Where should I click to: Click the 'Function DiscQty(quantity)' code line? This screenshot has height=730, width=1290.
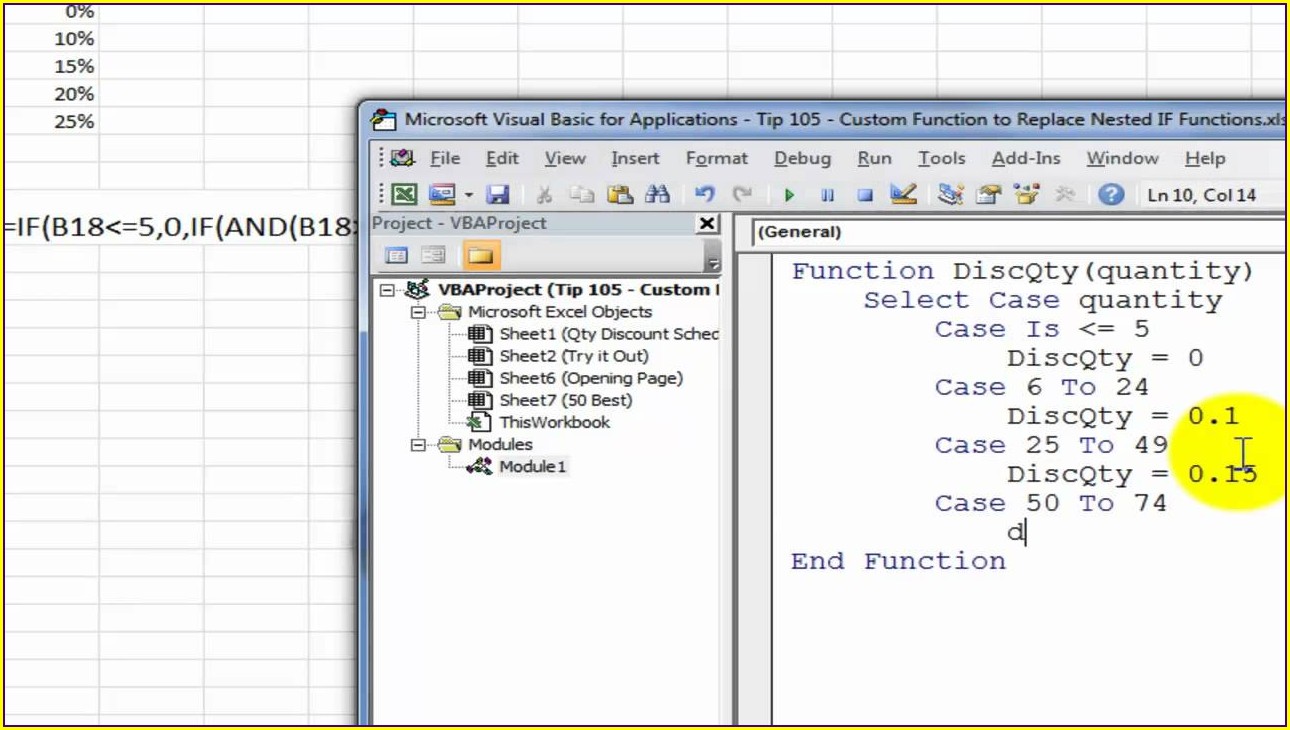1022,271
